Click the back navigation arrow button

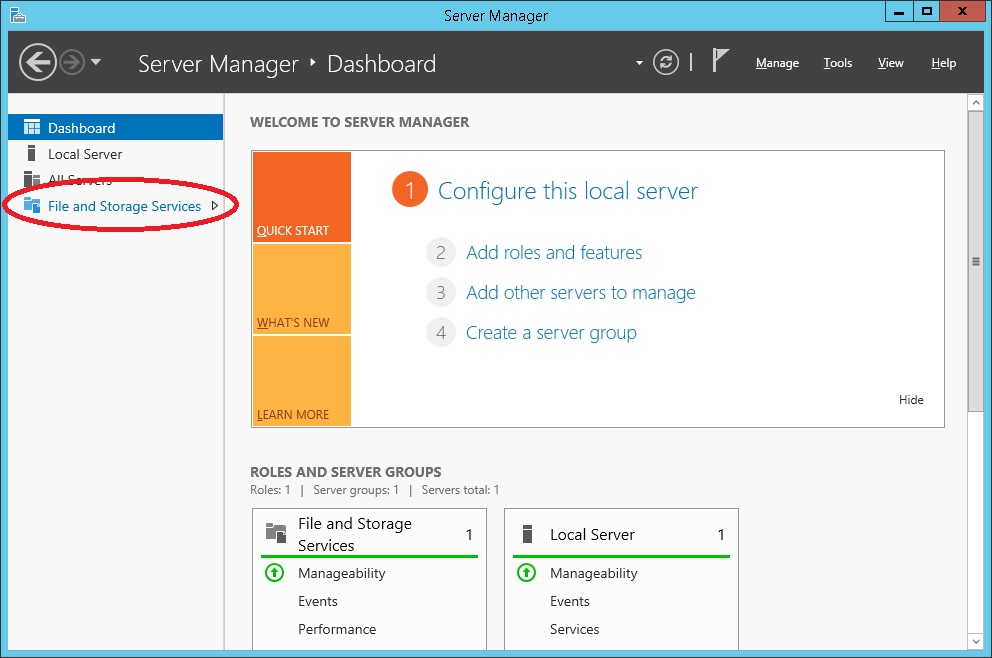[37, 63]
